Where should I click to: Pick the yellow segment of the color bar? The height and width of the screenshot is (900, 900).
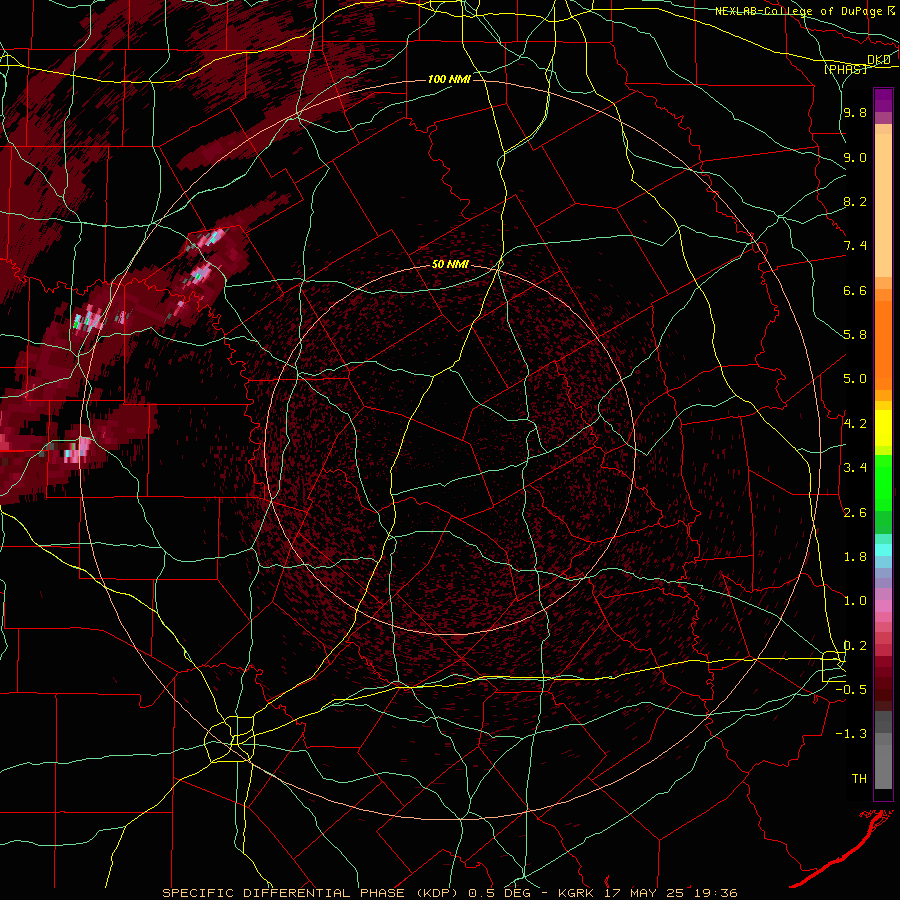coord(883,428)
